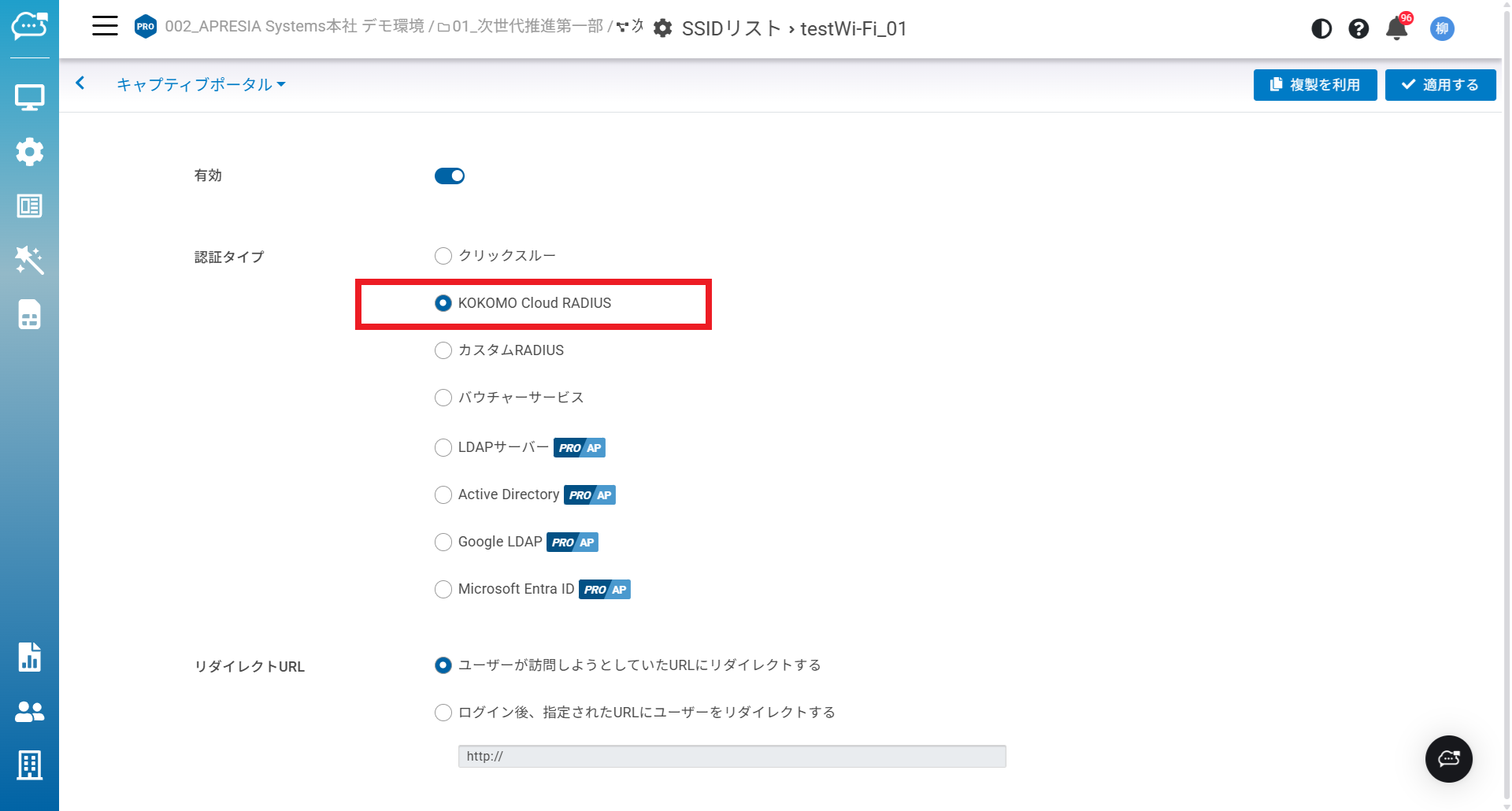Click the gear icon beside SSIDリスト
Viewport: 1512px width, 811px height.
click(663, 28)
